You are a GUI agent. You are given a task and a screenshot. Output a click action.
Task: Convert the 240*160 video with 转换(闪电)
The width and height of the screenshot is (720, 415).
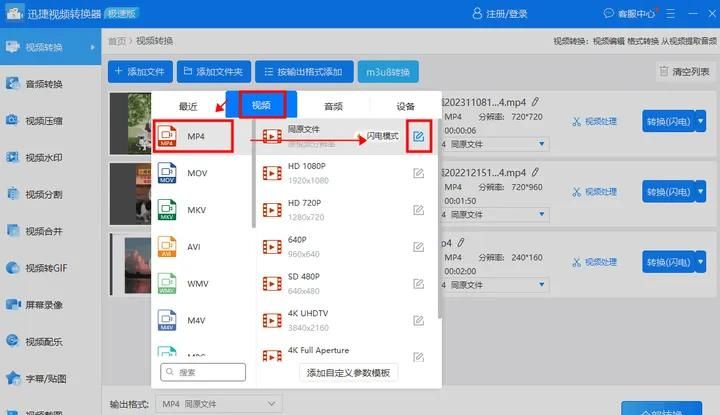(x=669, y=262)
